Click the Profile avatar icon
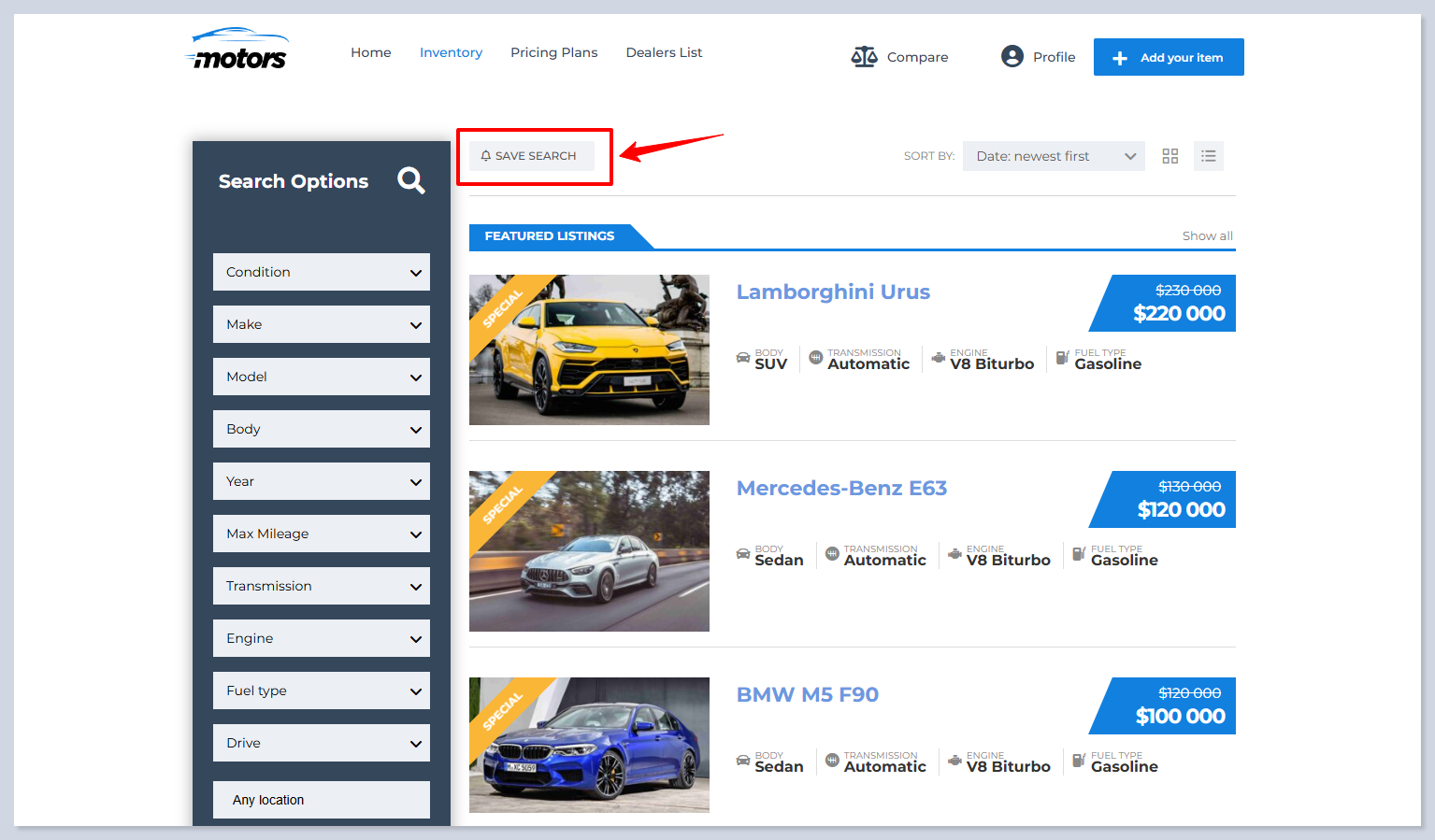 (x=1012, y=57)
